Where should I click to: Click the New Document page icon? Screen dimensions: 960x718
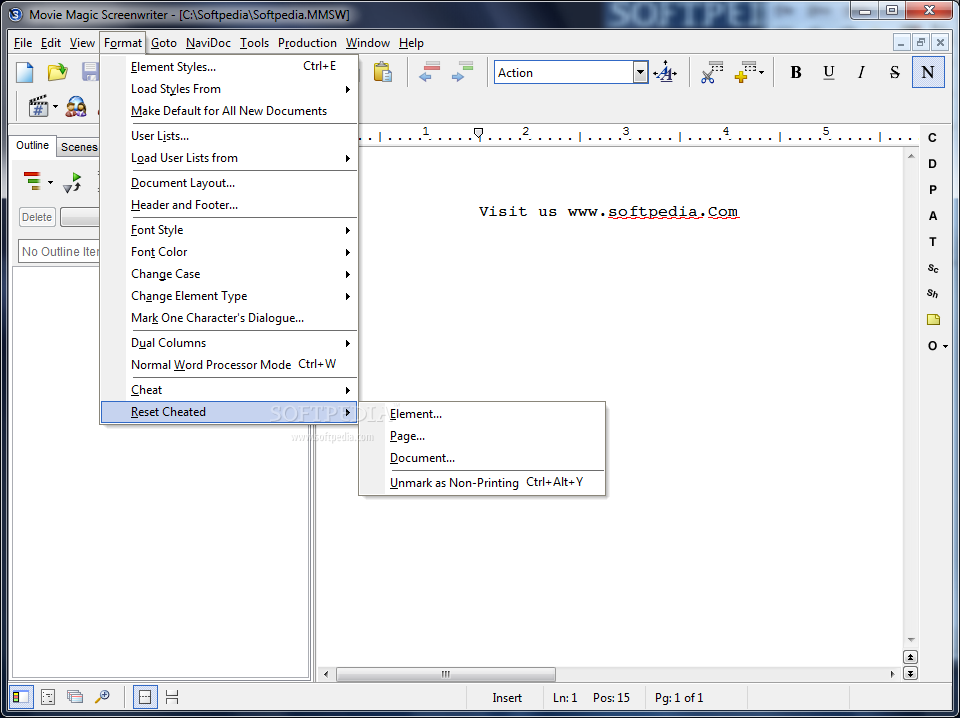point(24,72)
